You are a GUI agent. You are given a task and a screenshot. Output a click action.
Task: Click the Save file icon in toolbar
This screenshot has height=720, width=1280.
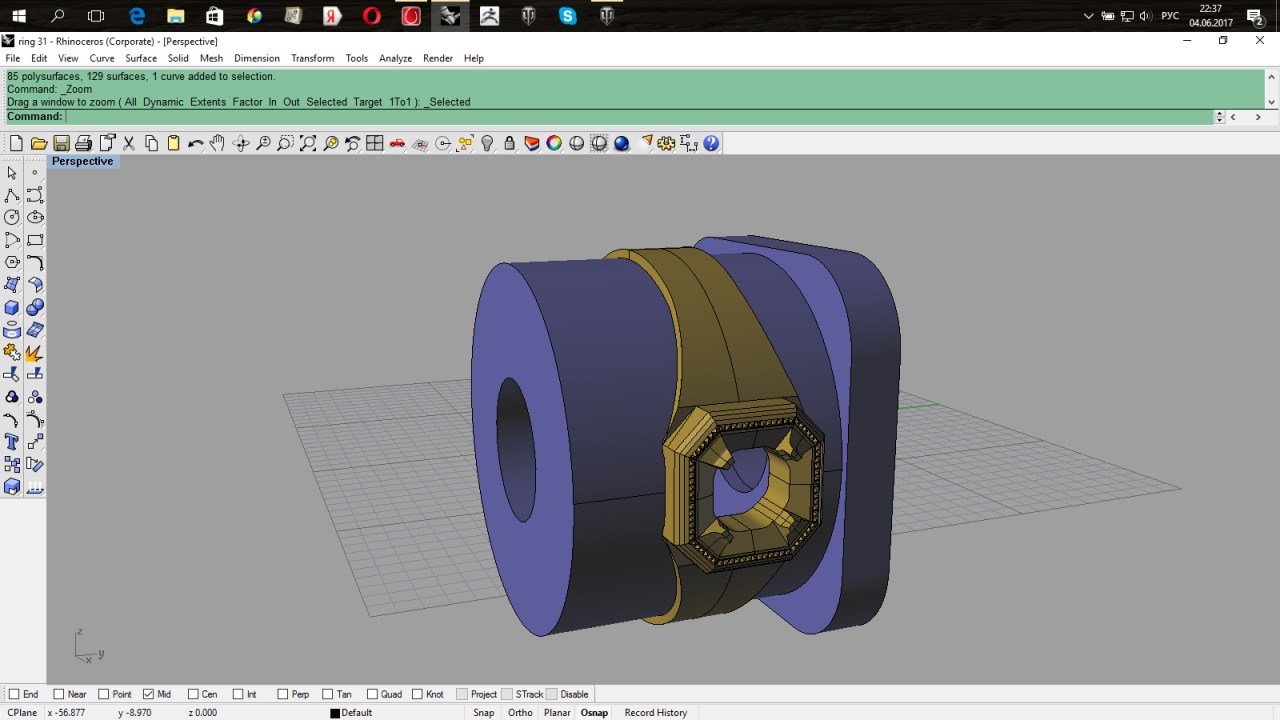point(61,144)
